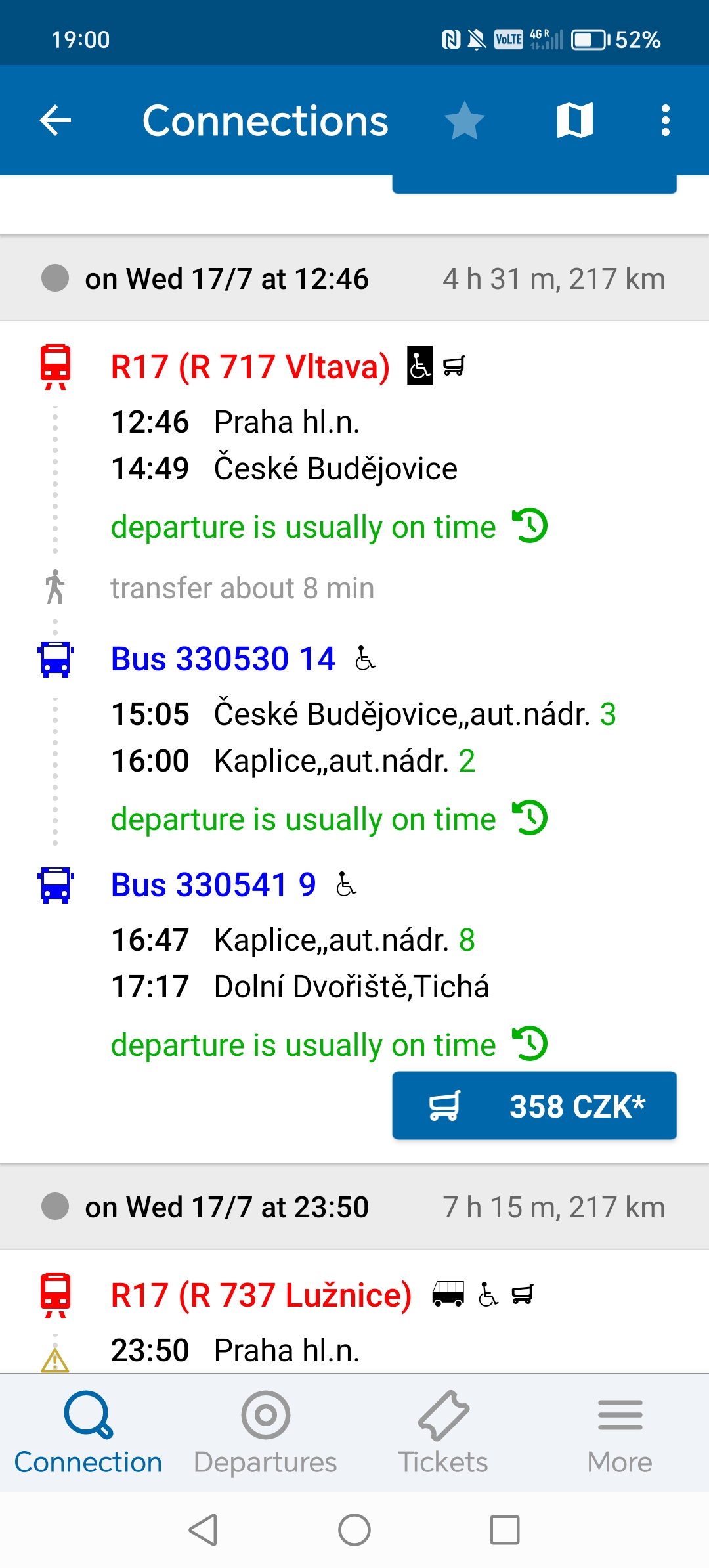Tap the warning triangle on R 737 Lužnice
The width and height of the screenshot is (709, 1568).
coord(55,1361)
